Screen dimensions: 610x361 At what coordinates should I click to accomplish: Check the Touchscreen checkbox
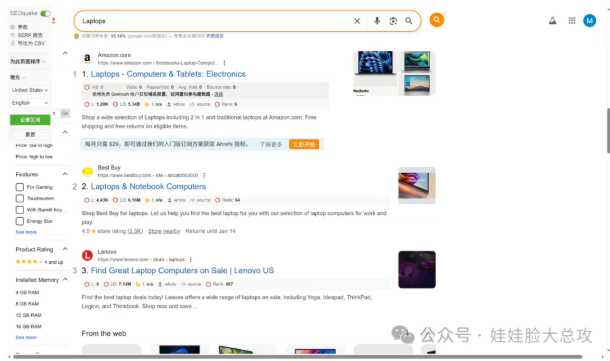pyautogui.click(x=20, y=198)
